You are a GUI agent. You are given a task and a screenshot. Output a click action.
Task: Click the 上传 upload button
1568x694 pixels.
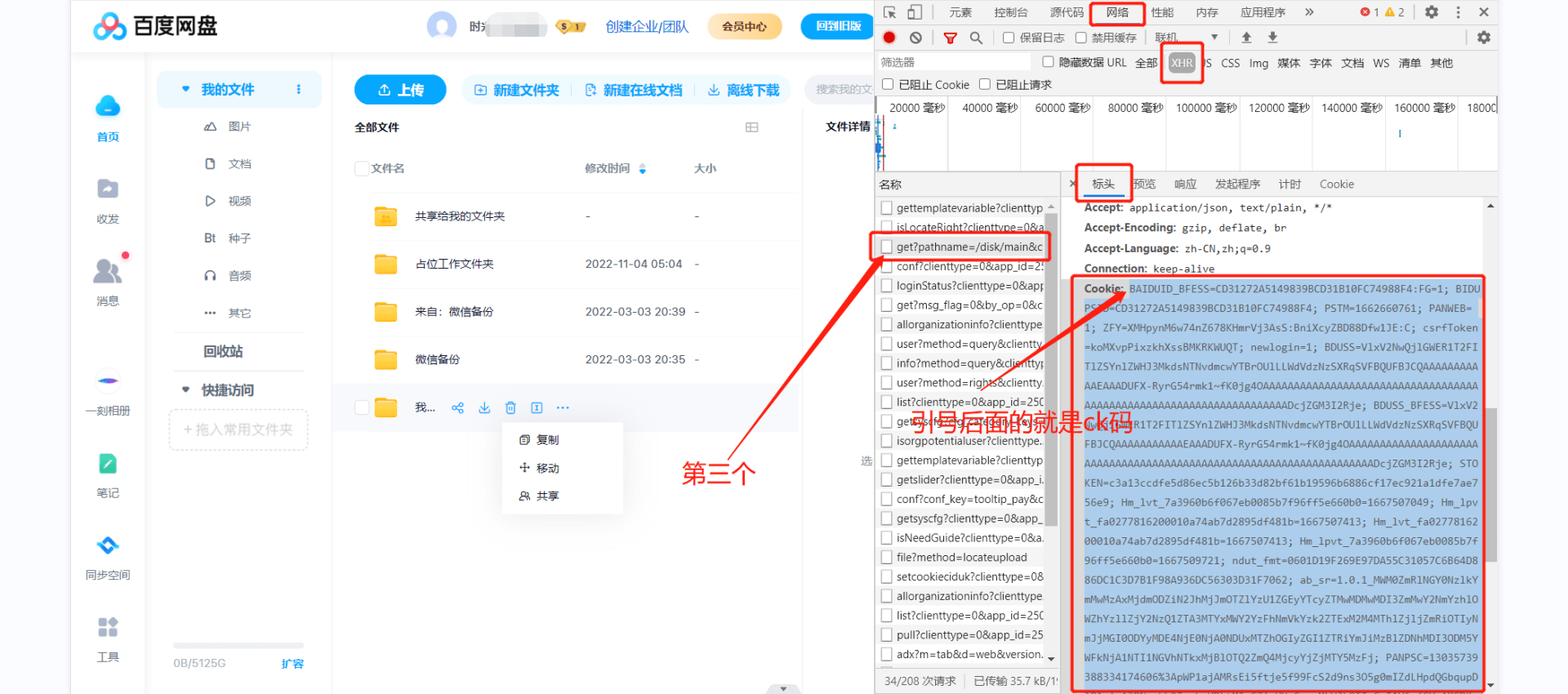(x=400, y=90)
